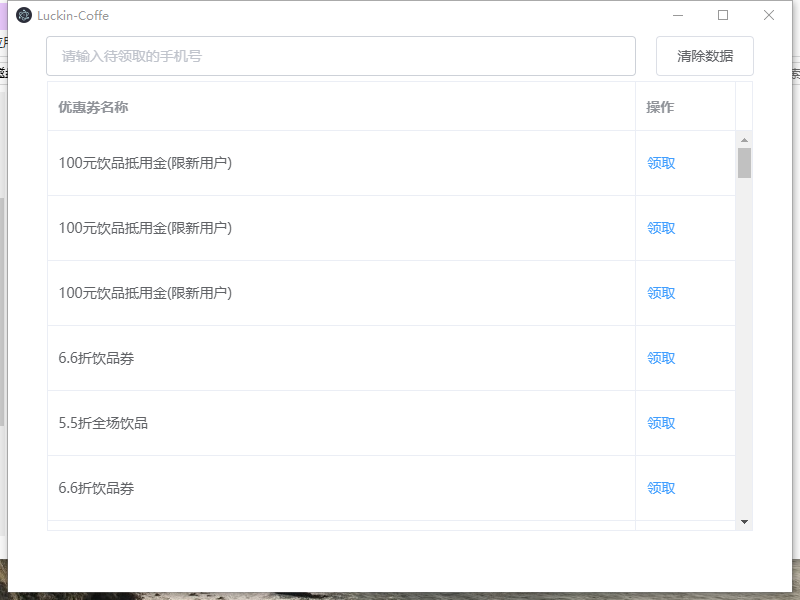Select the first 100元饮品抵用金(限新用户) name cell
Viewport: 800px width, 600px height.
(341, 163)
